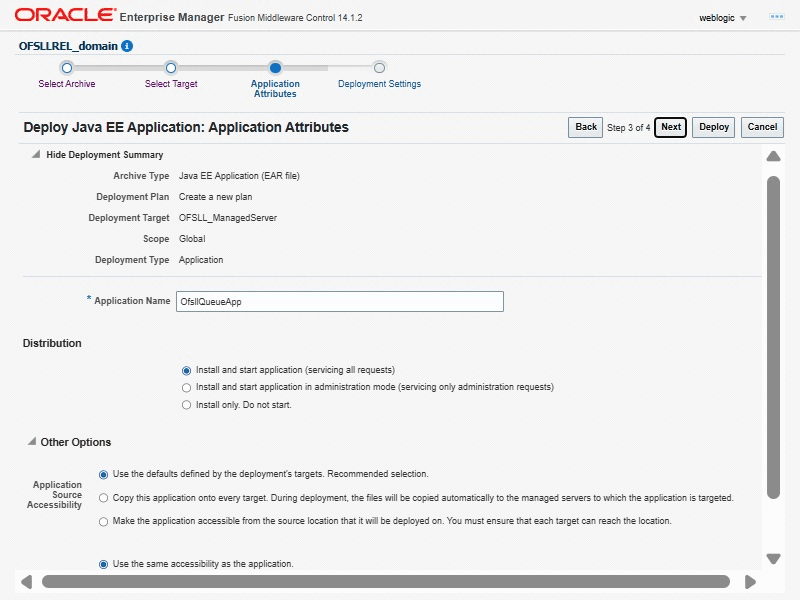This screenshot has width=800, height=600.
Task: Click the 'Deployment Type' label
Action: click(132, 260)
